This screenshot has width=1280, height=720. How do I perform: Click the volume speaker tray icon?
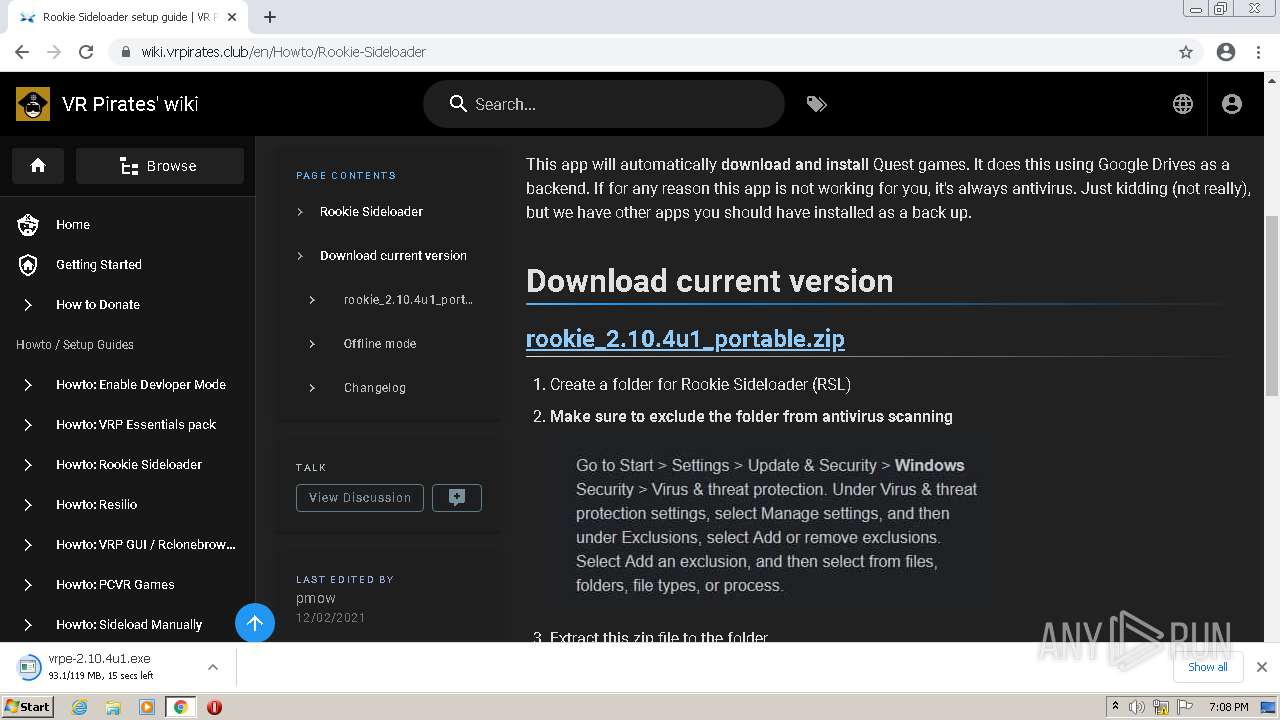coord(1137,707)
